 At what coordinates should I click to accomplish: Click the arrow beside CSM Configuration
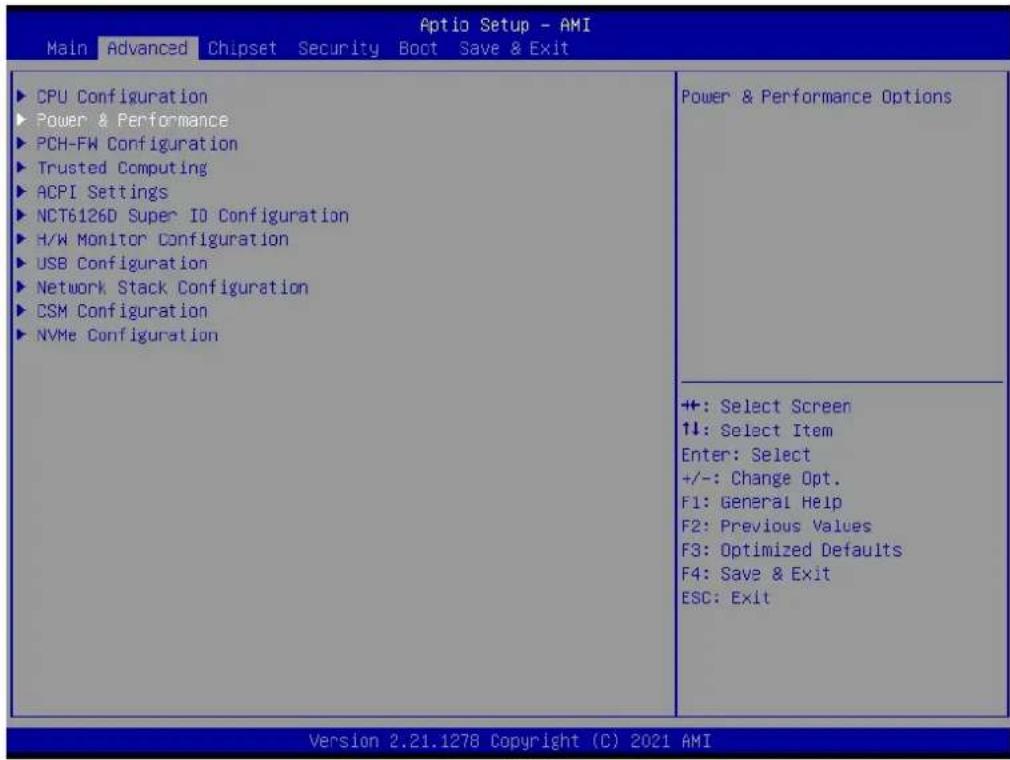21,310
